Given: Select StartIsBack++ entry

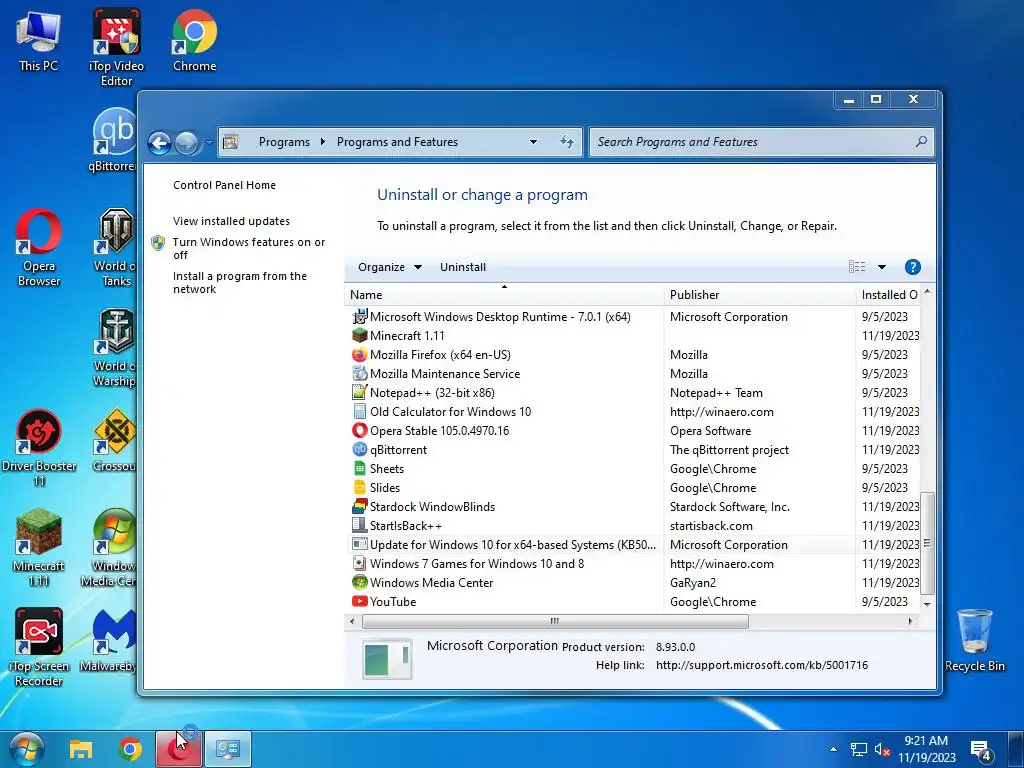Looking at the screenshot, I should coord(632,526).
